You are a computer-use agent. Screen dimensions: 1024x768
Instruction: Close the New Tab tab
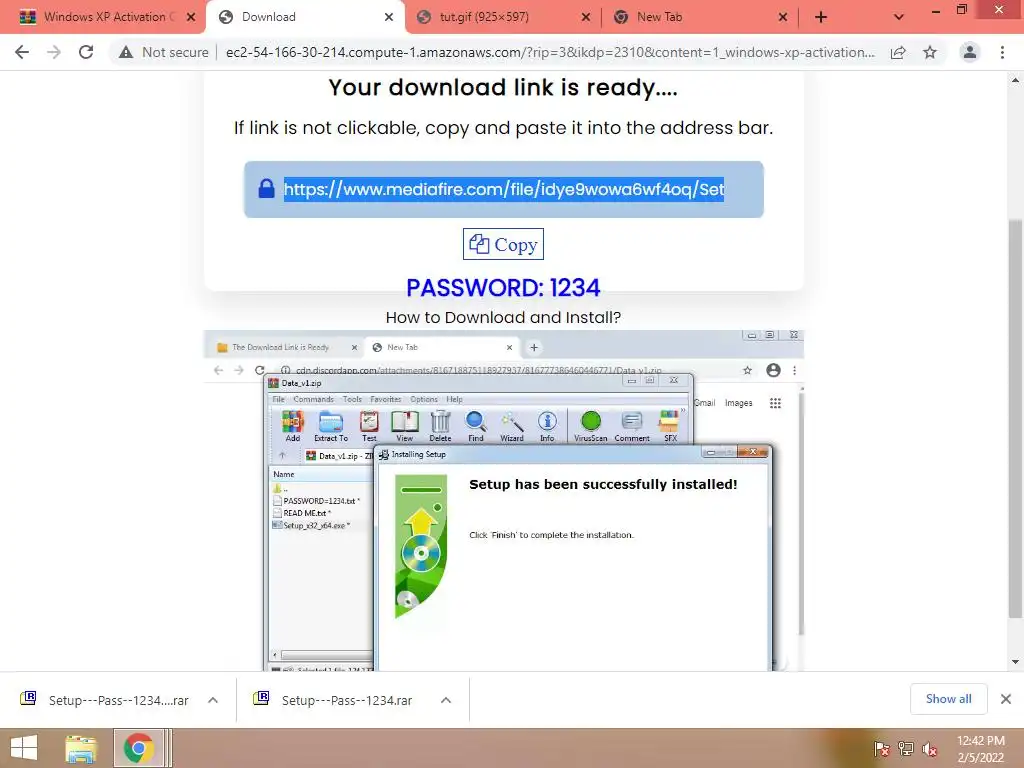click(x=782, y=17)
